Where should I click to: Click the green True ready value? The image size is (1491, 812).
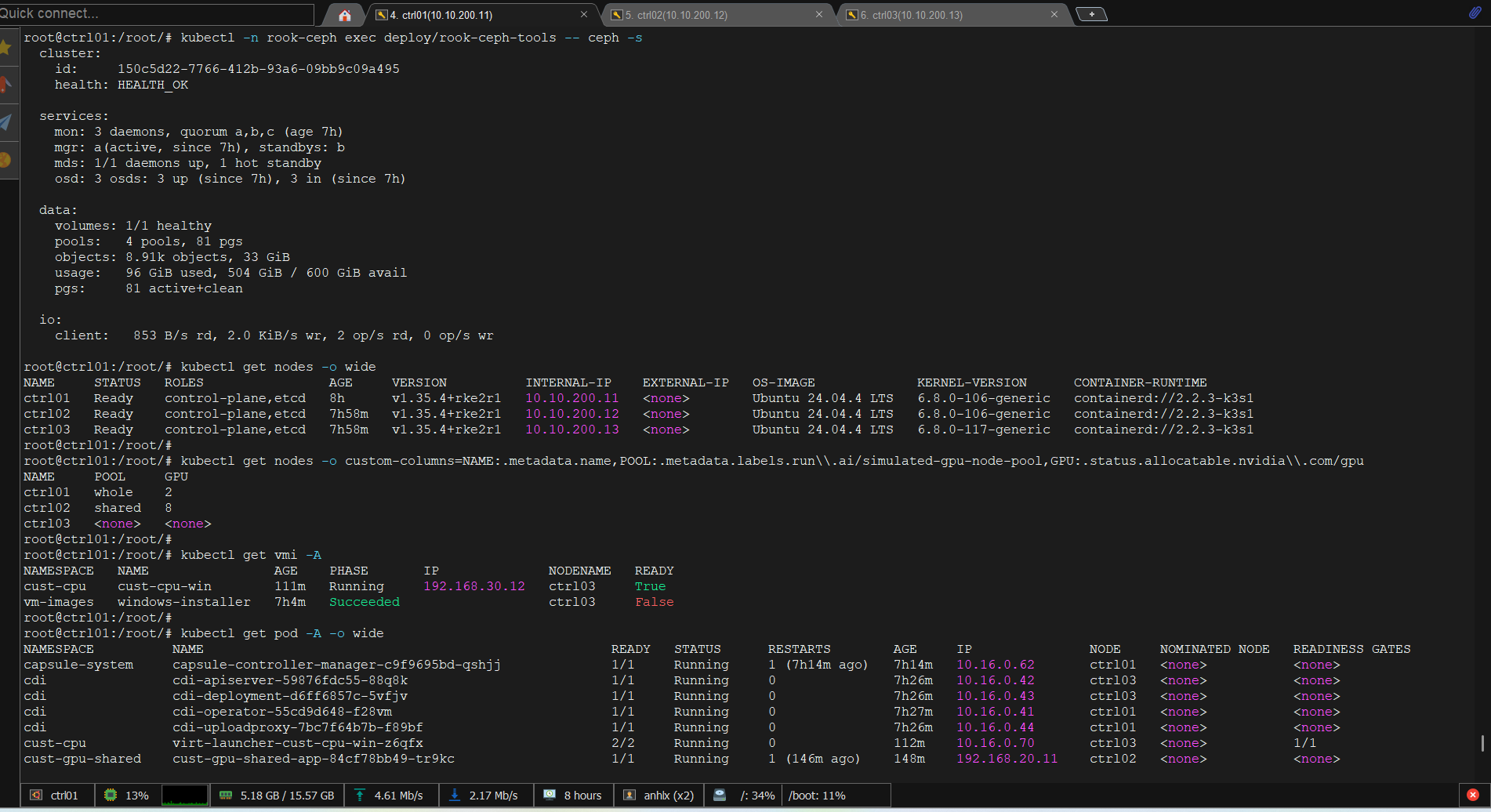point(651,586)
